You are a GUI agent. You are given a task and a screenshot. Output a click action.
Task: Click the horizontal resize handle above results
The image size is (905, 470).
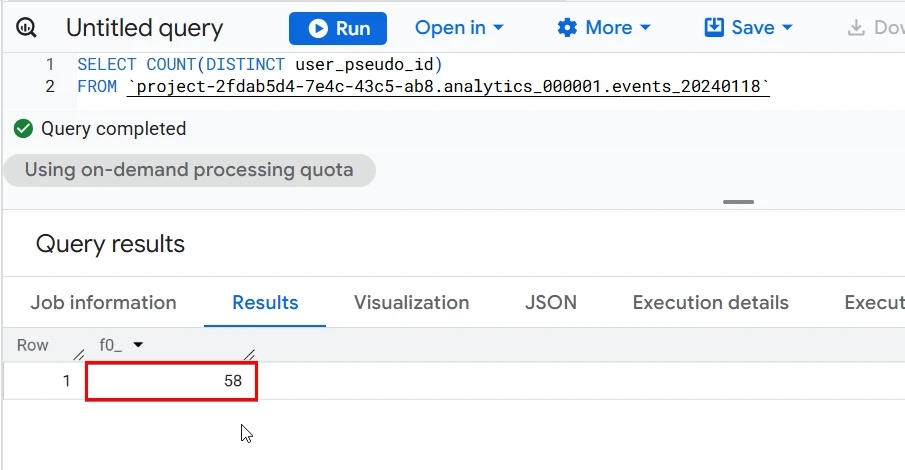tap(738, 202)
